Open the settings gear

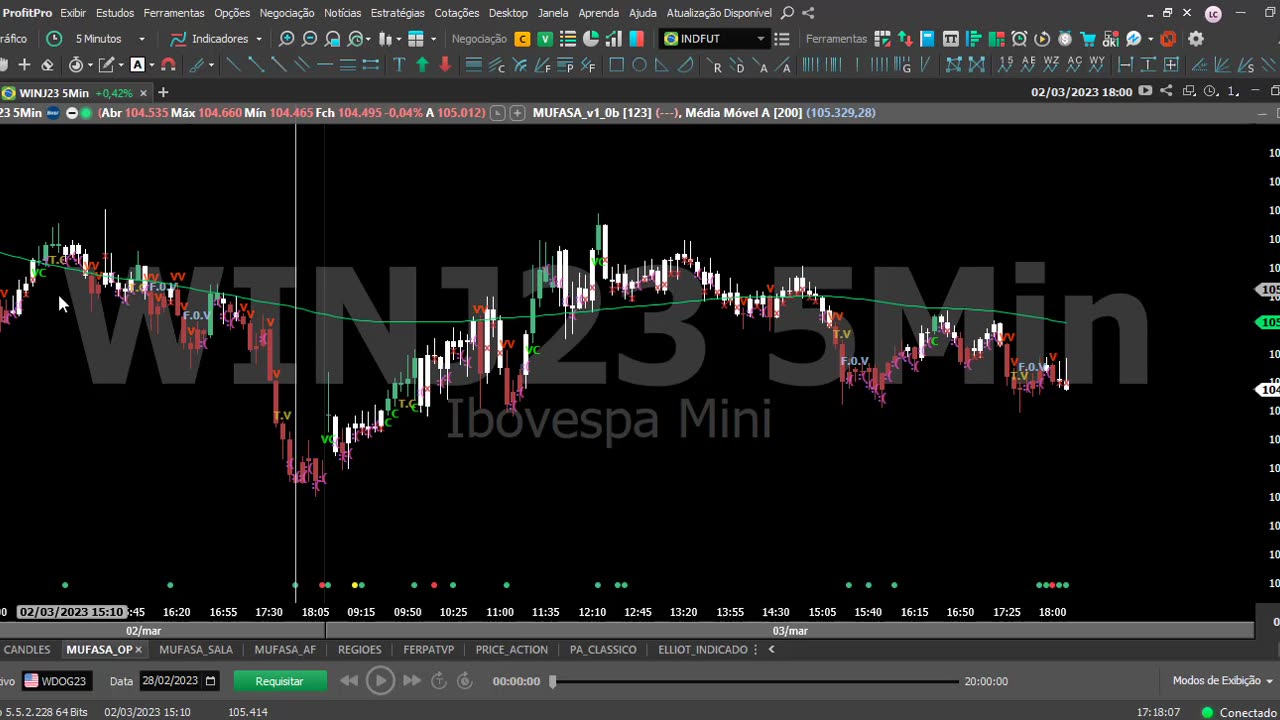(x=1195, y=39)
